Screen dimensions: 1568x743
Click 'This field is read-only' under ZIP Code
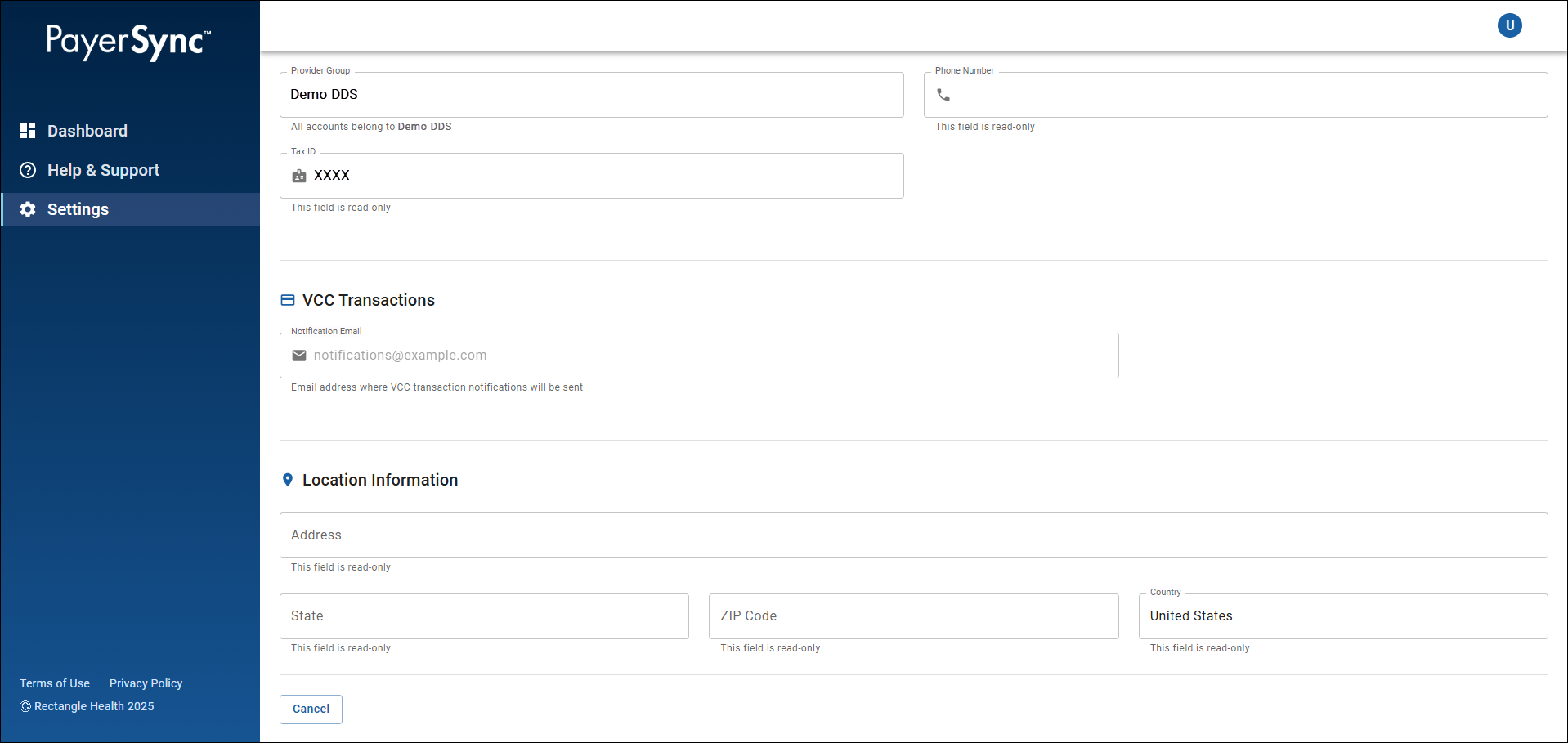[770, 648]
